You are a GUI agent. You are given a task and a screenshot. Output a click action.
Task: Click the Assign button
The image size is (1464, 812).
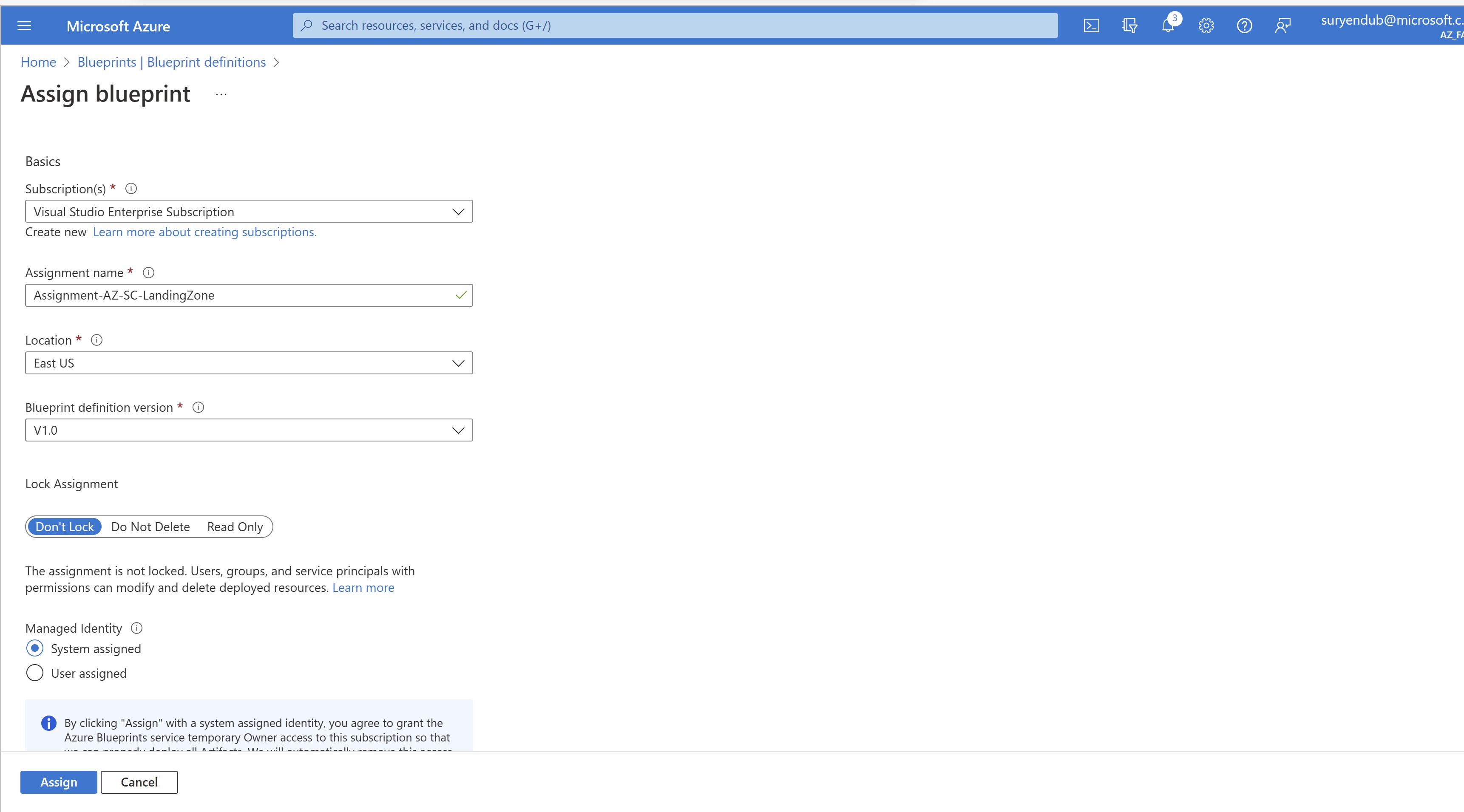(59, 782)
